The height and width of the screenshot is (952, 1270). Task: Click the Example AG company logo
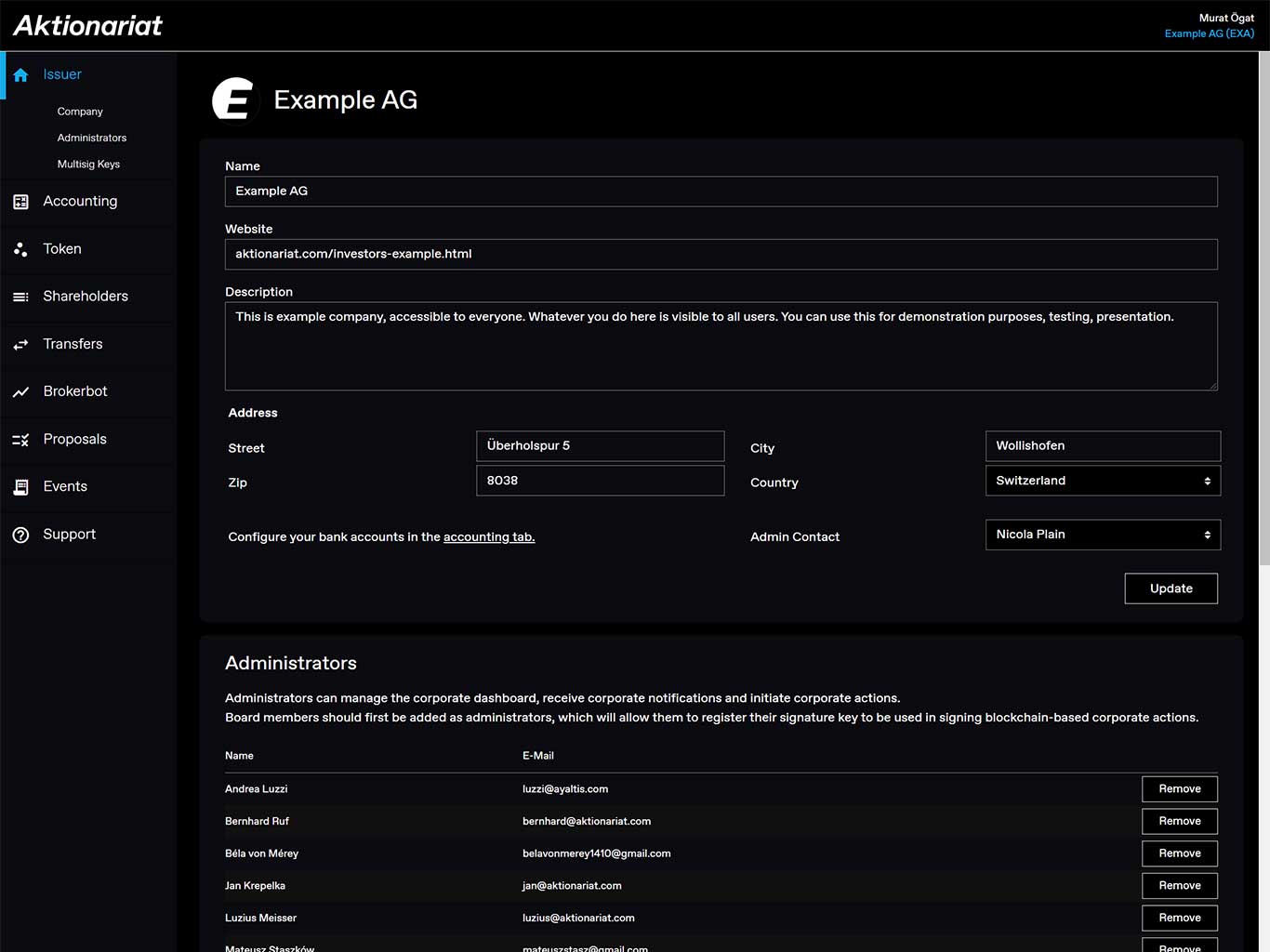[x=233, y=99]
